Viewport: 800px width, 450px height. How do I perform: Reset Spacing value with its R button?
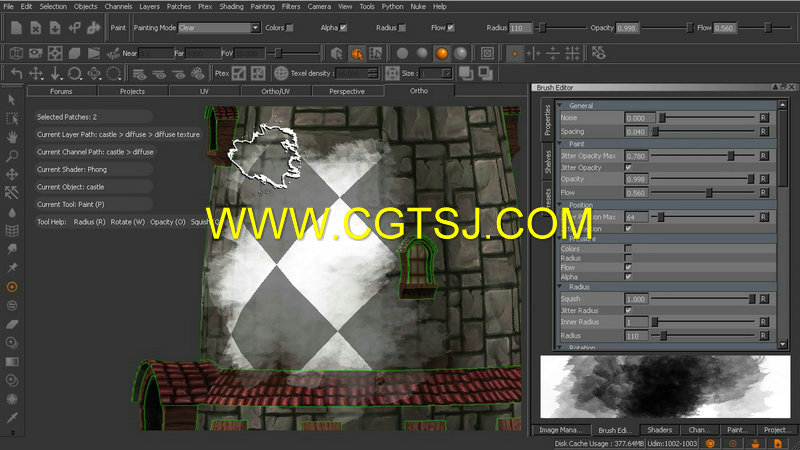[x=764, y=131]
